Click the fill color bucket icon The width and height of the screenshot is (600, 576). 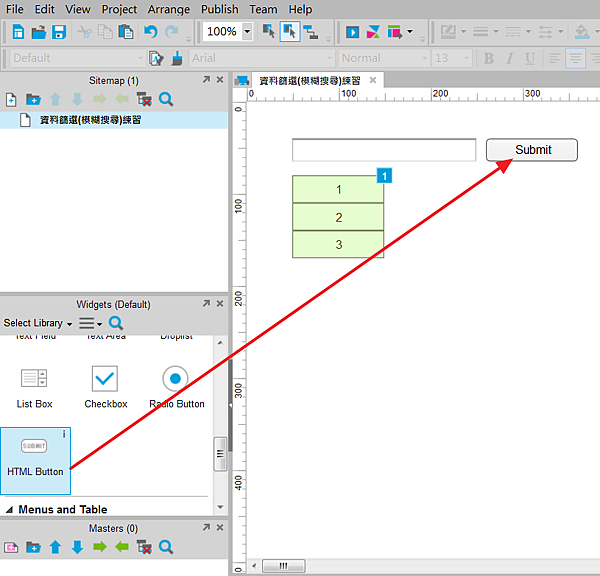(582, 32)
